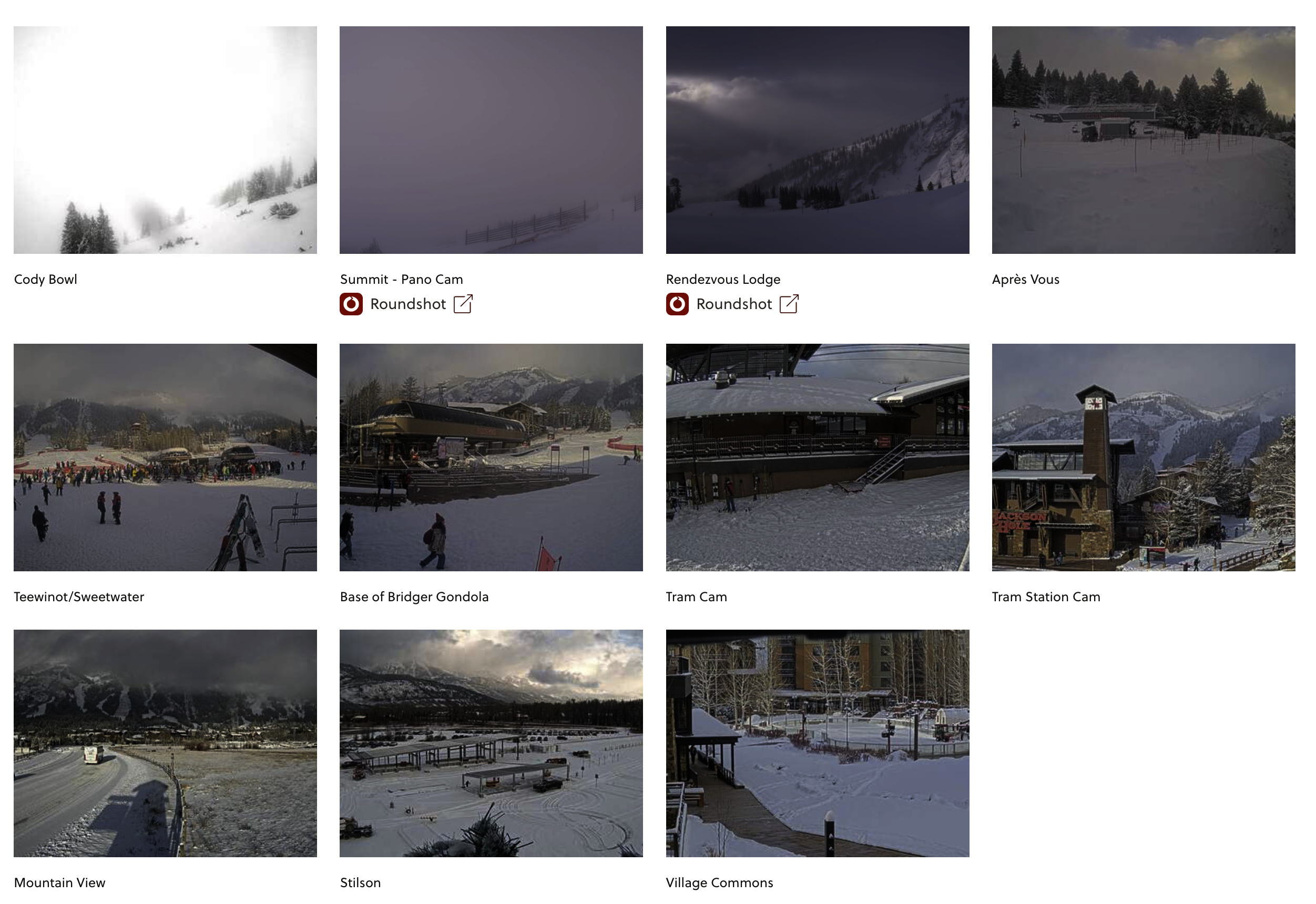Open the Summit Pano Cam image
This screenshot has width=1316, height=904.
click(x=491, y=140)
